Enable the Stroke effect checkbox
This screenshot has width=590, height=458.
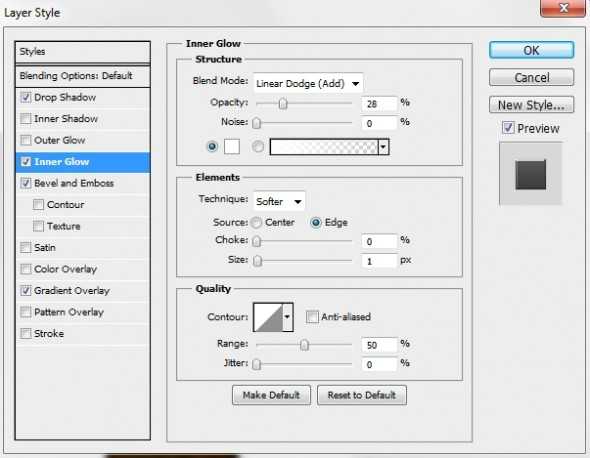pos(26,333)
